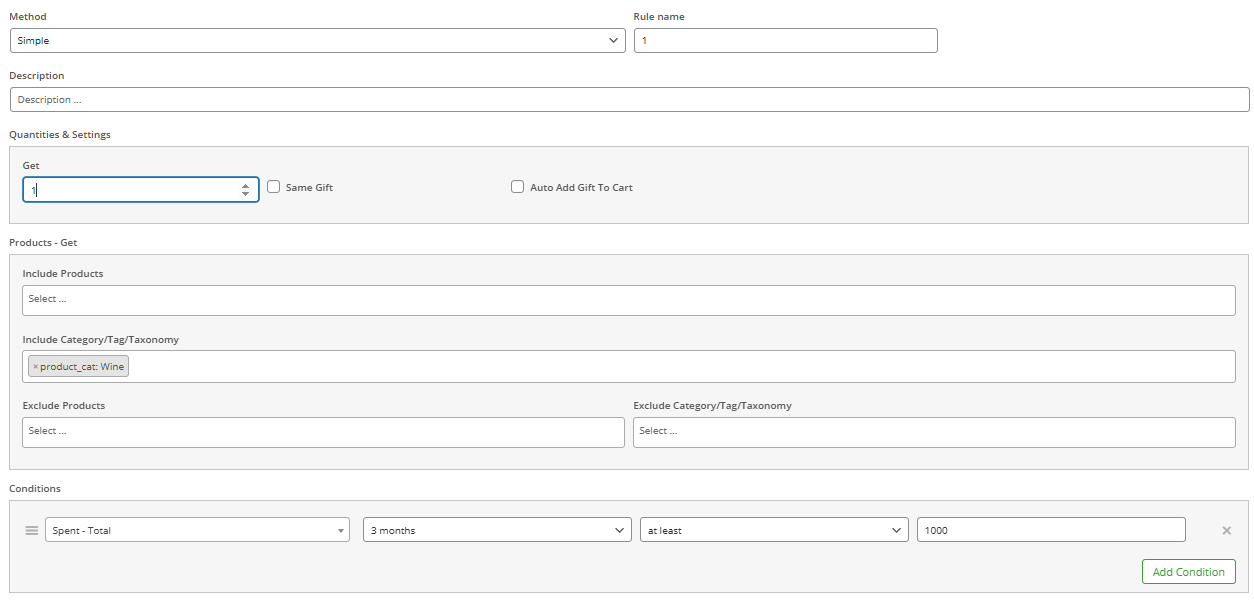Viewport: 1254px width, 604px height.
Task: Increase the Get quantity with up arrow
Action: tap(246, 185)
